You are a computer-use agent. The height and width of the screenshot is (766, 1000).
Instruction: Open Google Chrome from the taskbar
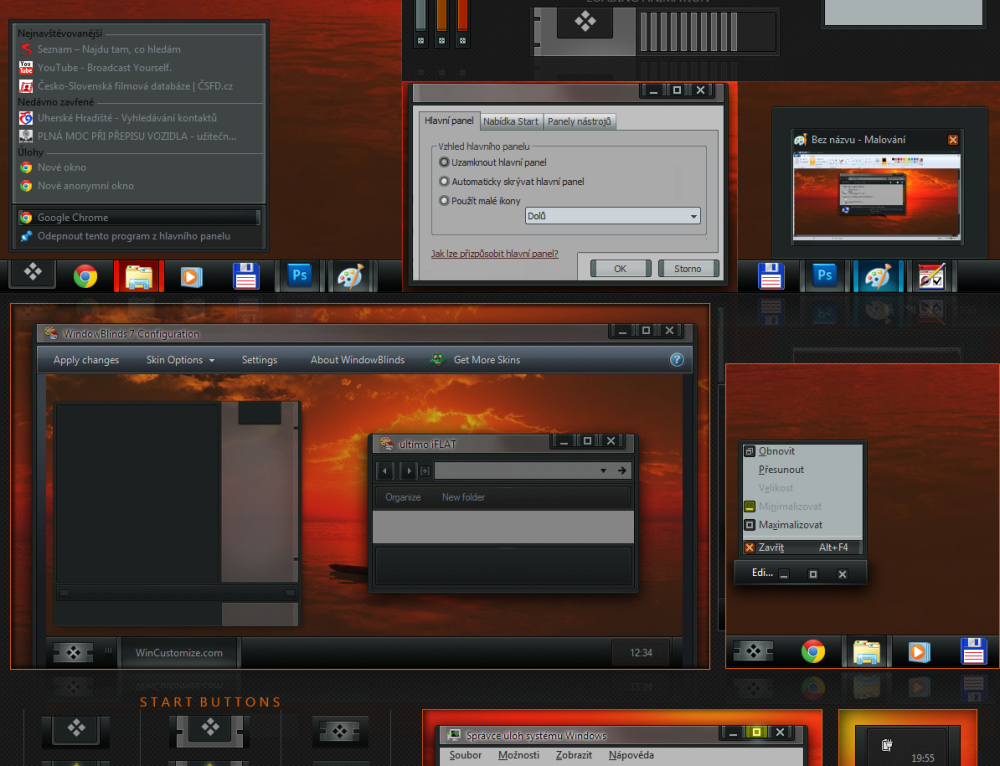point(86,276)
